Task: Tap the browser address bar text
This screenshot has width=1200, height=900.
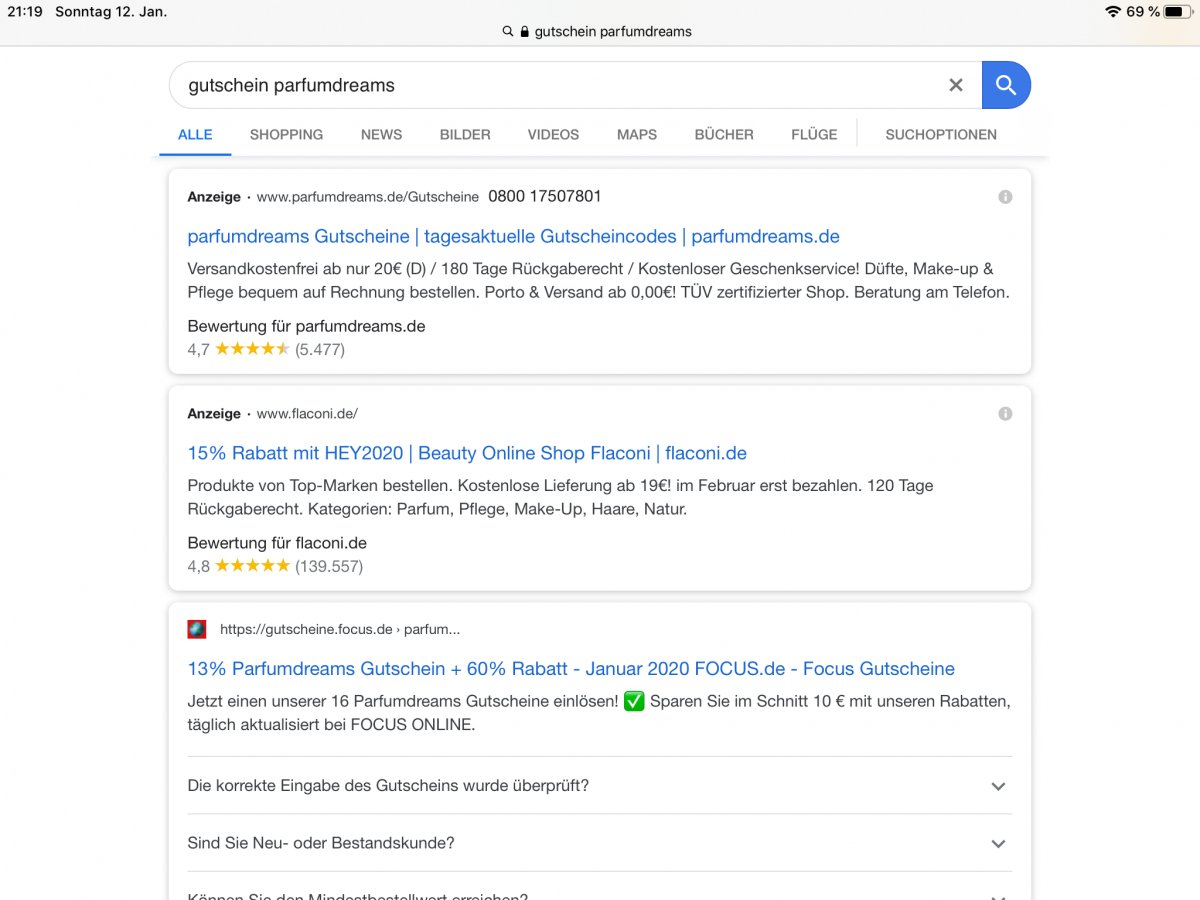Action: pos(613,31)
